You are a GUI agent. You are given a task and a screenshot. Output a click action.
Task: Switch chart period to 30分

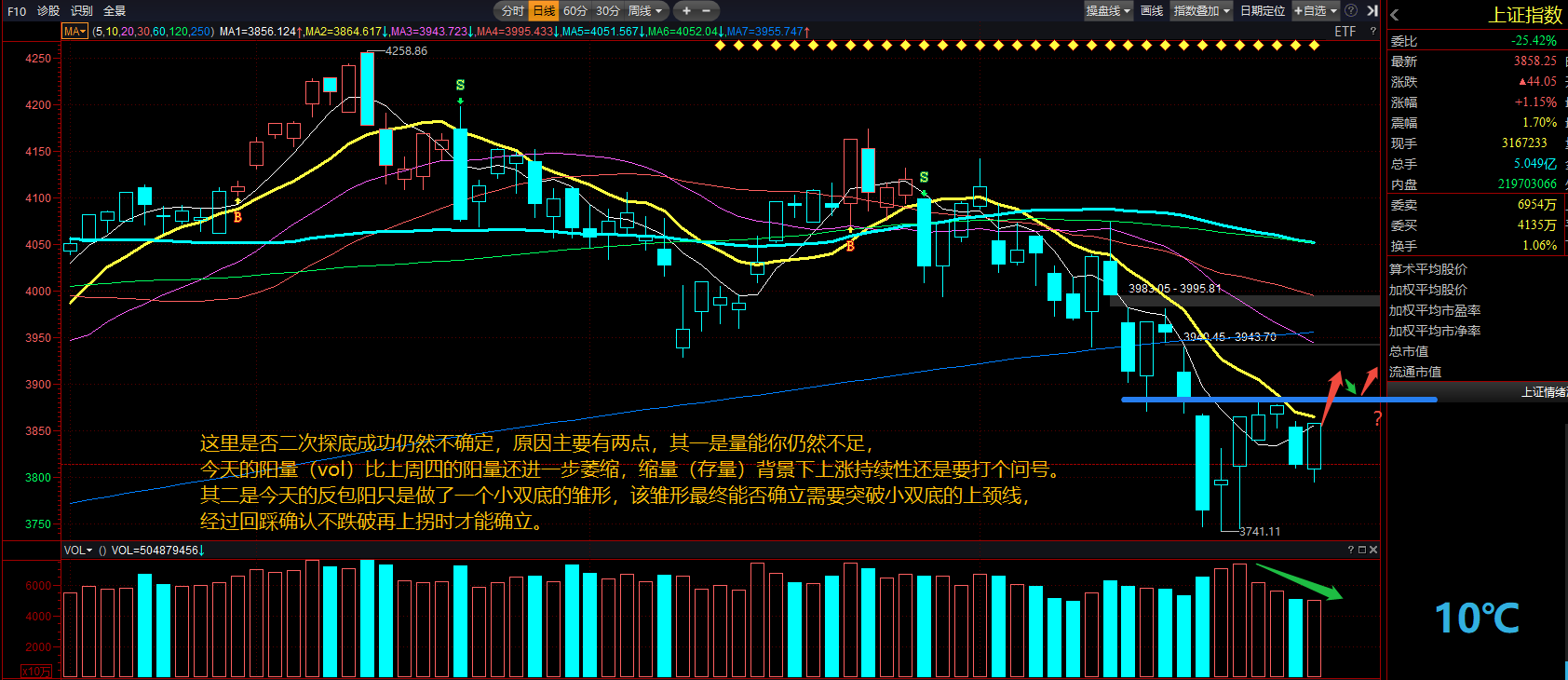[x=607, y=11]
